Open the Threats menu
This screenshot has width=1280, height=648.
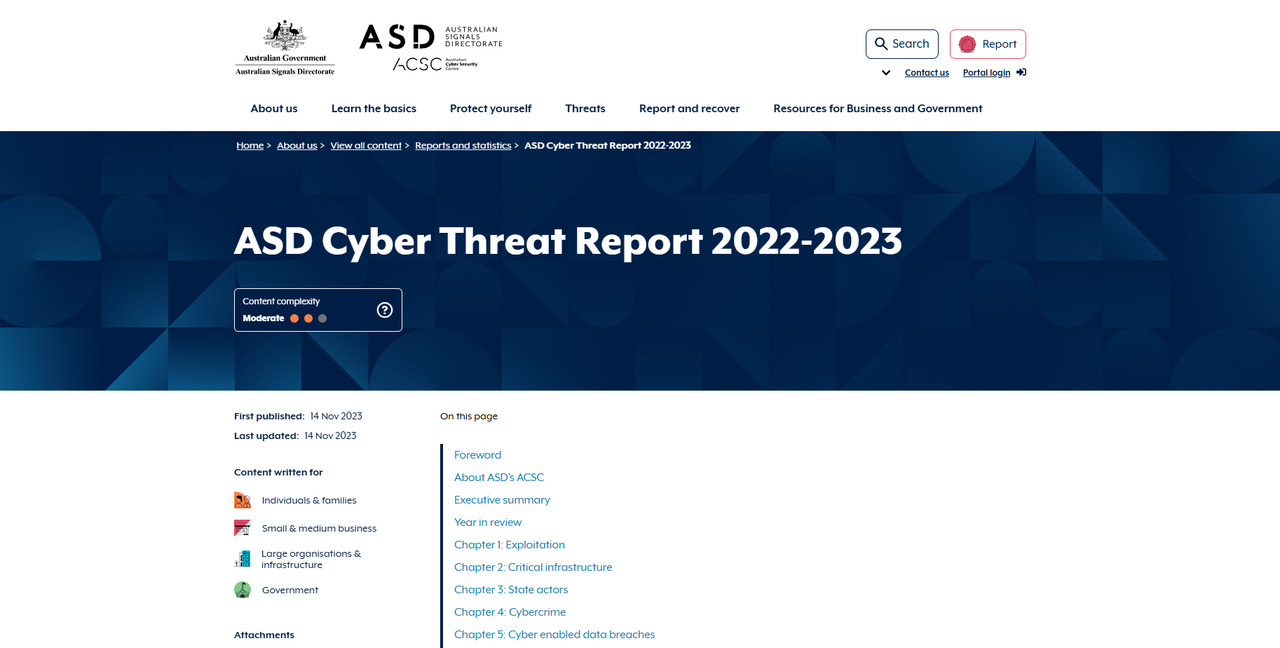pyautogui.click(x=585, y=108)
